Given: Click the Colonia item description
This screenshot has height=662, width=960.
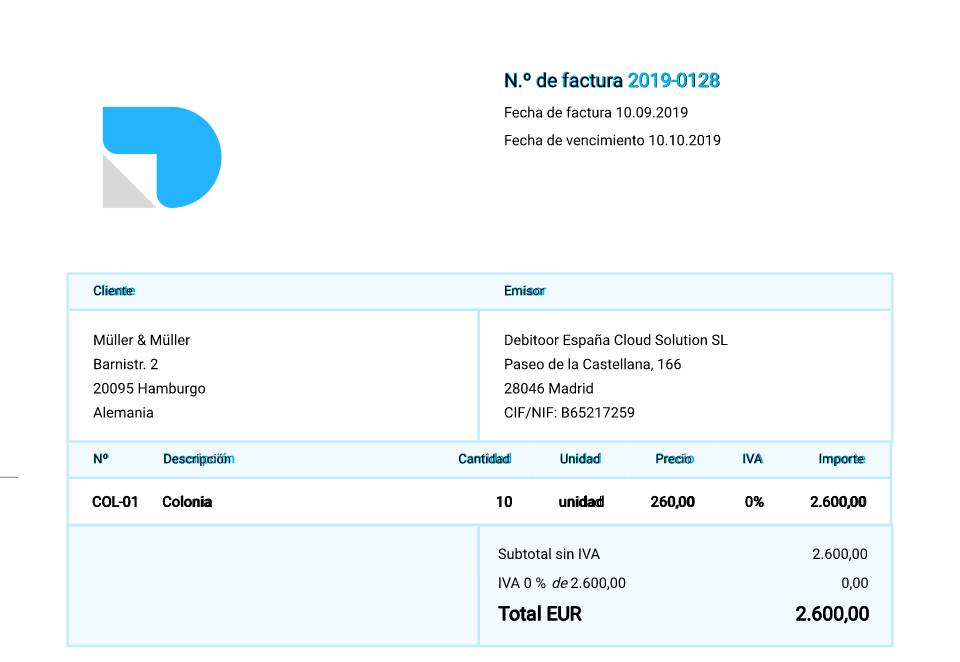Looking at the screenshot, I should click(187, 502).
